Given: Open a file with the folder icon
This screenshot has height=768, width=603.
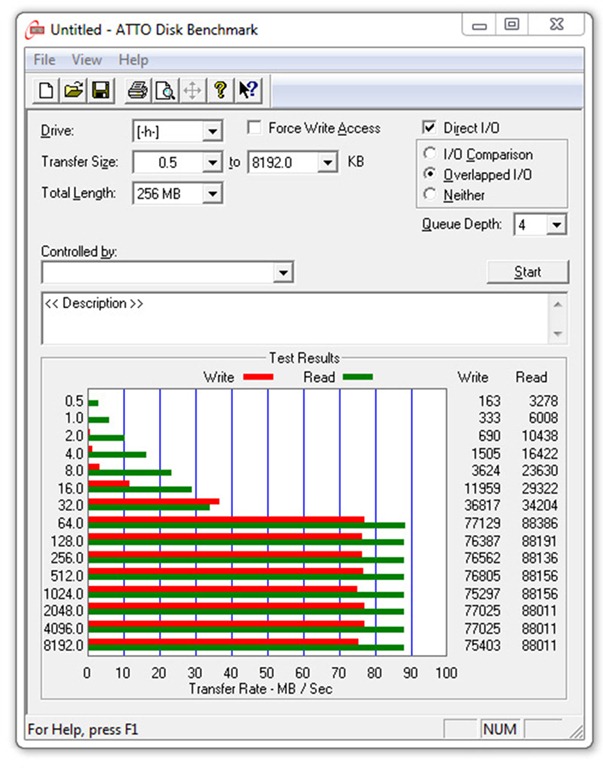Looking at the screenshot, I should point(73,91).
